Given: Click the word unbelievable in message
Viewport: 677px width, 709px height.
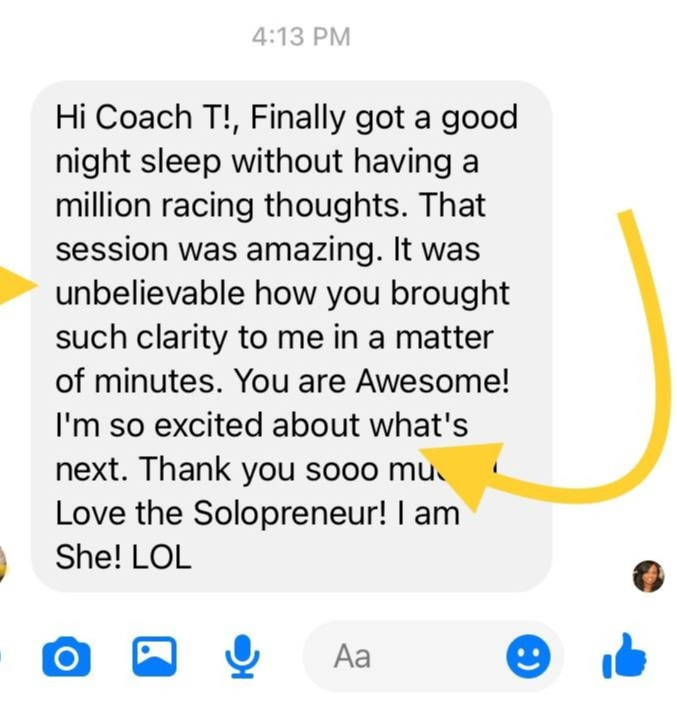Looking at the screenshot, I should [150, 293].
